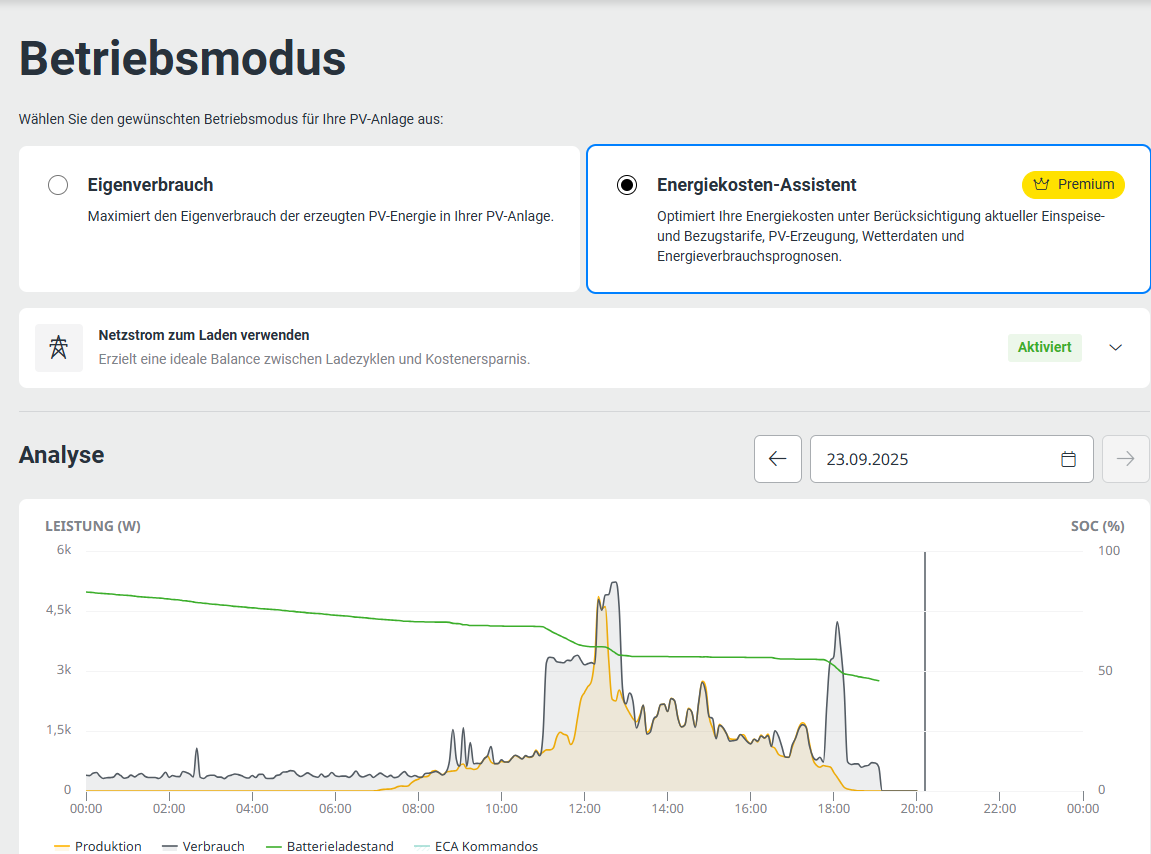Click the vertical current-time marker in chart
Viewport: 1151px width, 854px height.
click(x=925, y=670)
